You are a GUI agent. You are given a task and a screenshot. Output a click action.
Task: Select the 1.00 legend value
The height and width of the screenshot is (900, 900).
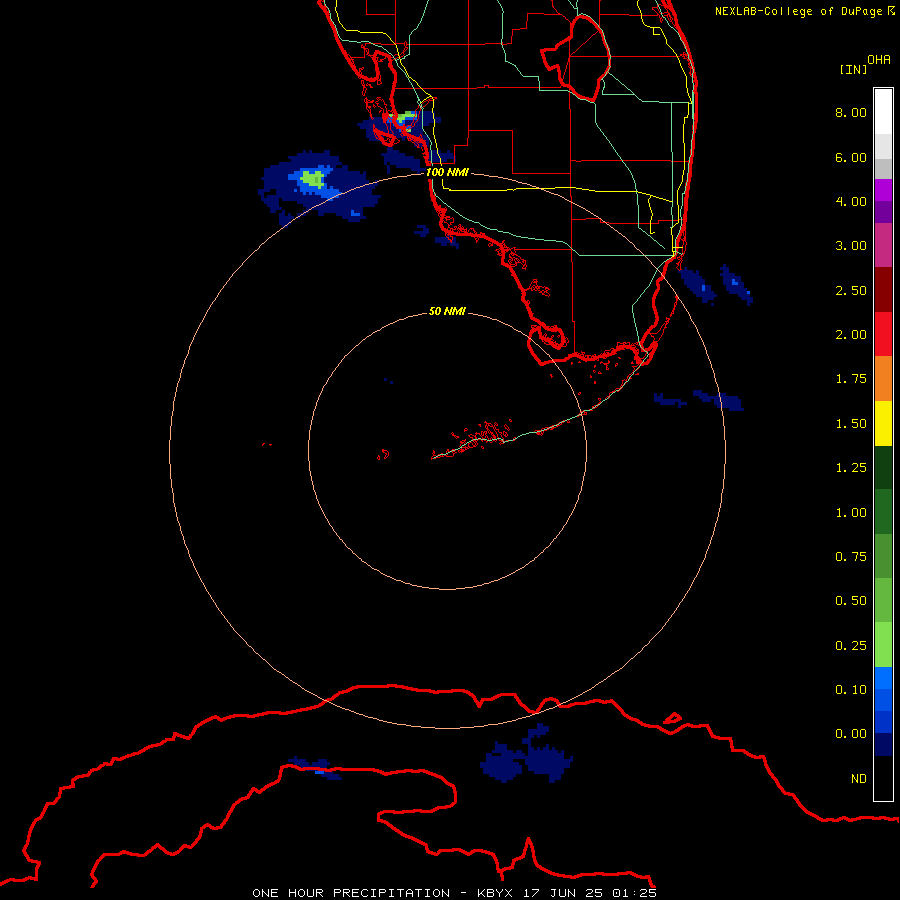pos(851,513)
